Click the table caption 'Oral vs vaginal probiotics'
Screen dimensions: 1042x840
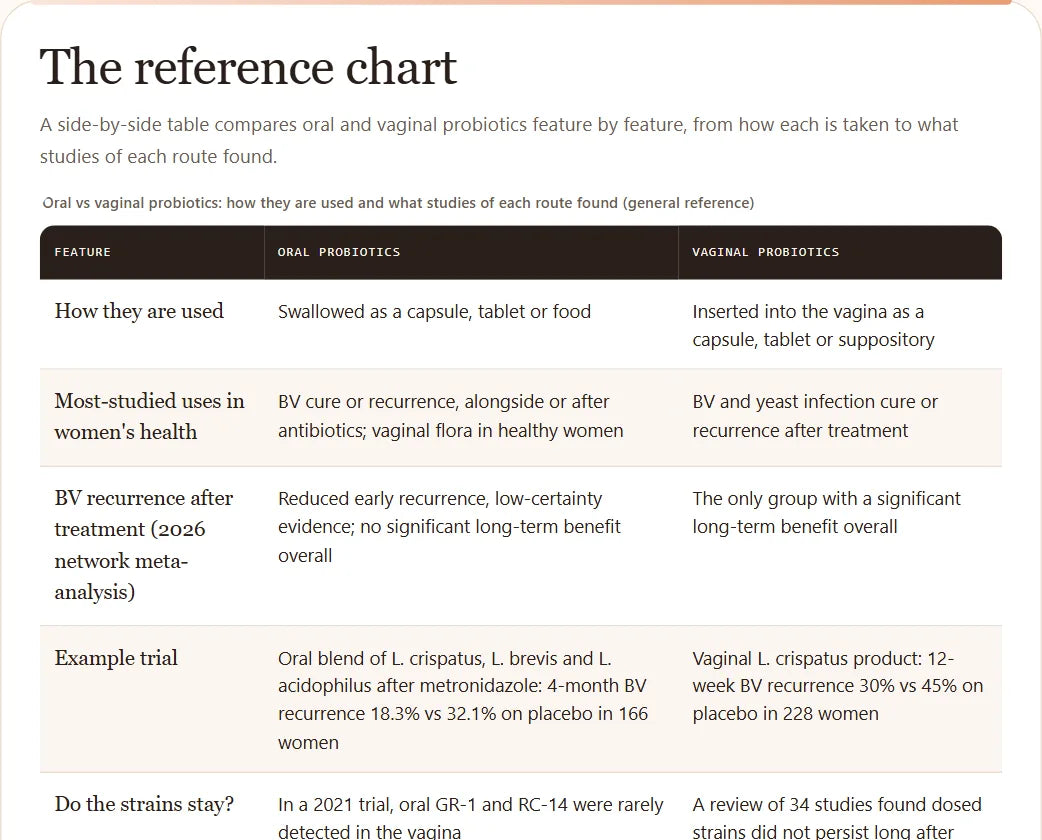click(398, 203)
